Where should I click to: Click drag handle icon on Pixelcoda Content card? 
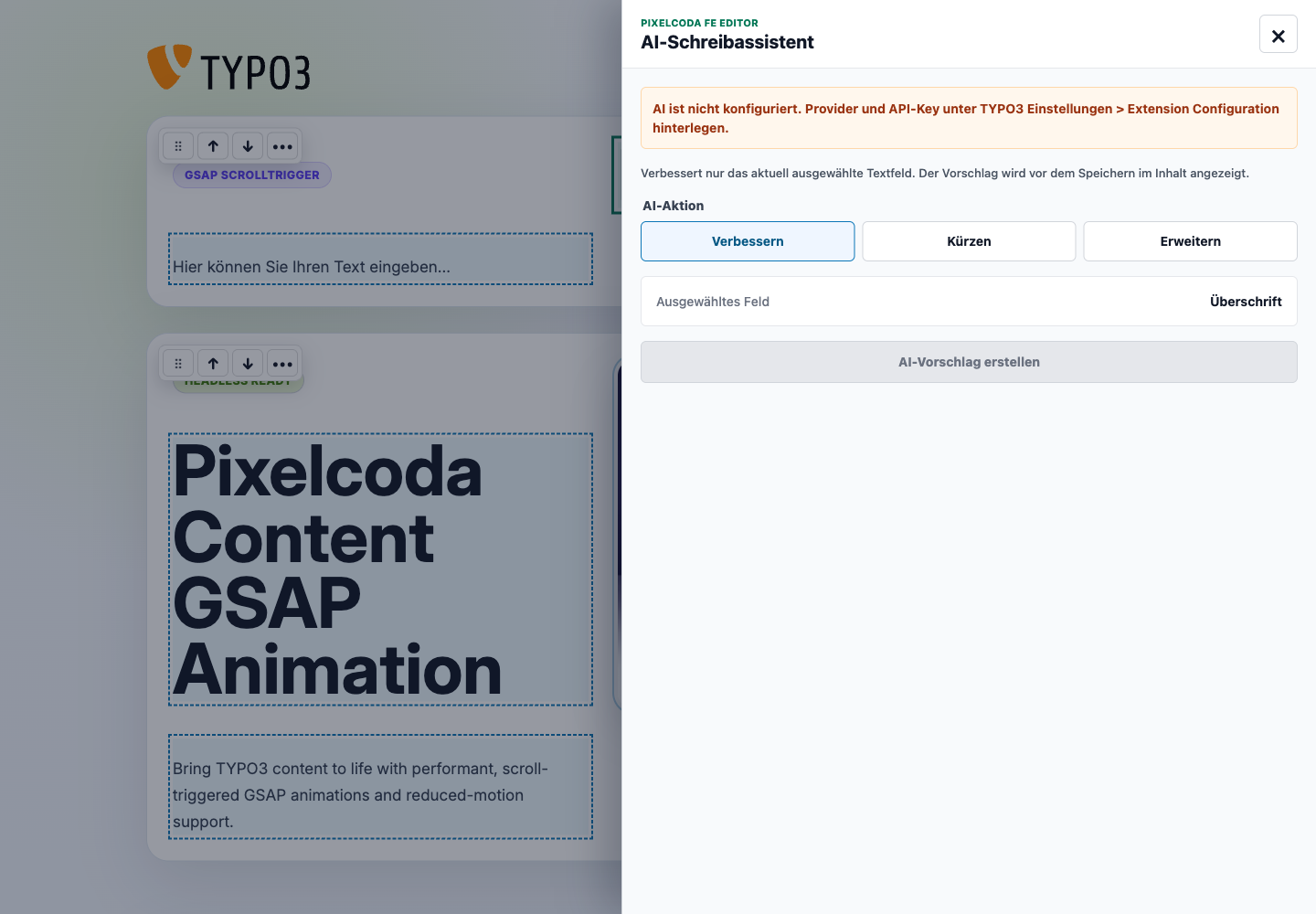click(178, 364)
